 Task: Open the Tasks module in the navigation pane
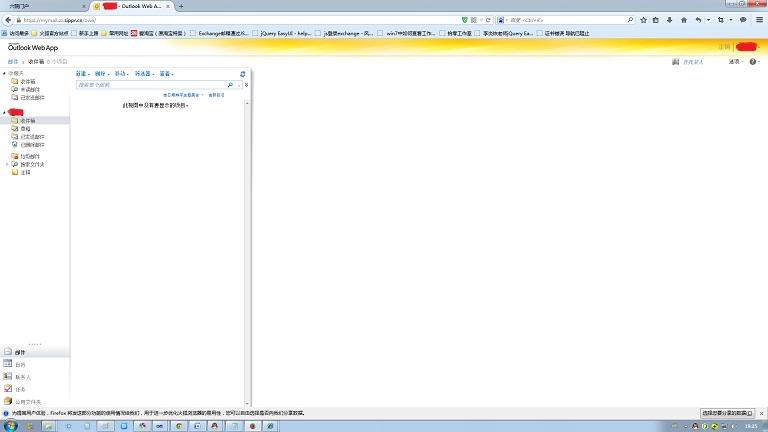pos(20,388)
